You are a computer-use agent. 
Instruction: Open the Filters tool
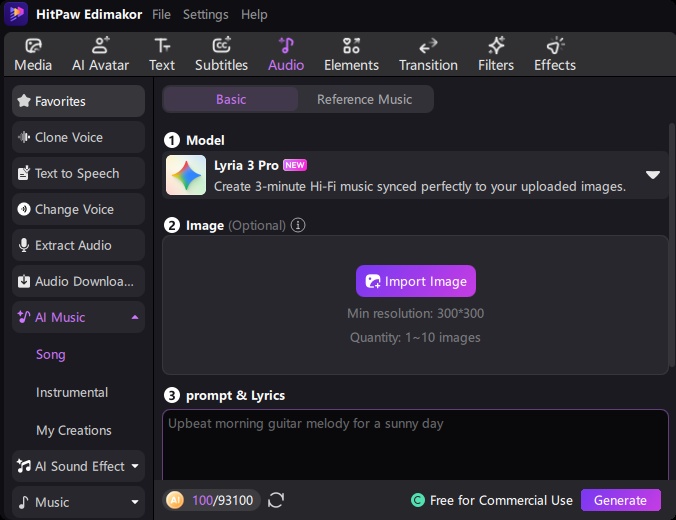coord(496,55)
